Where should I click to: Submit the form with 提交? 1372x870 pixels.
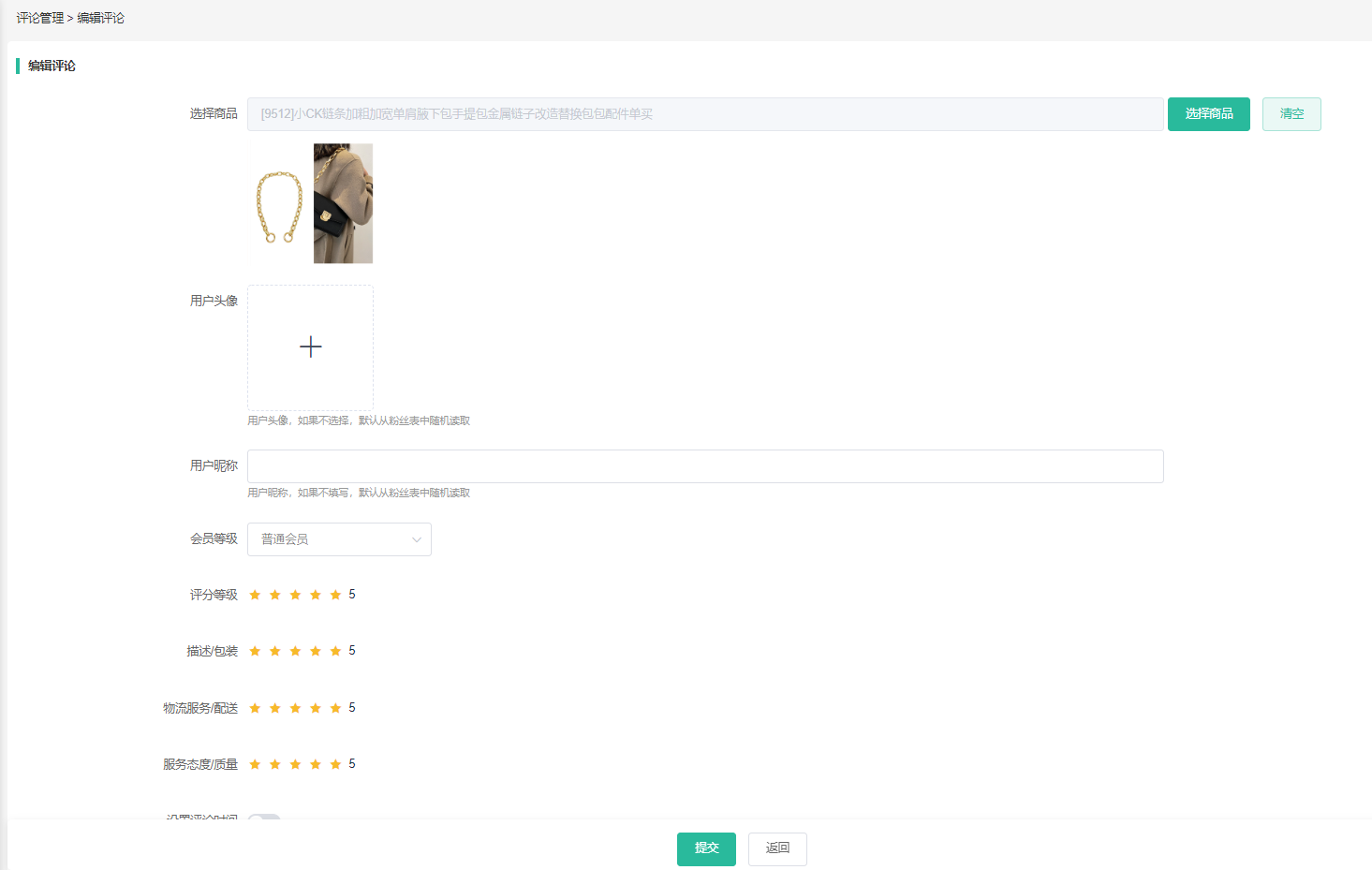(x=706, y=848)
